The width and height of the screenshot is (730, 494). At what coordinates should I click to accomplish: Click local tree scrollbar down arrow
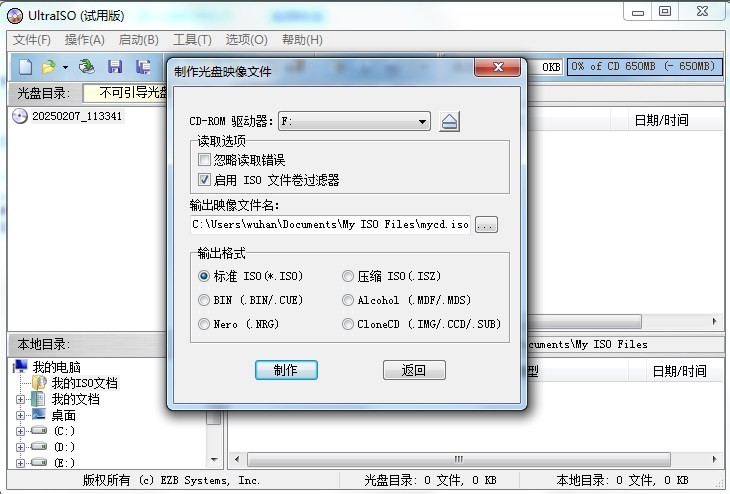214,460
